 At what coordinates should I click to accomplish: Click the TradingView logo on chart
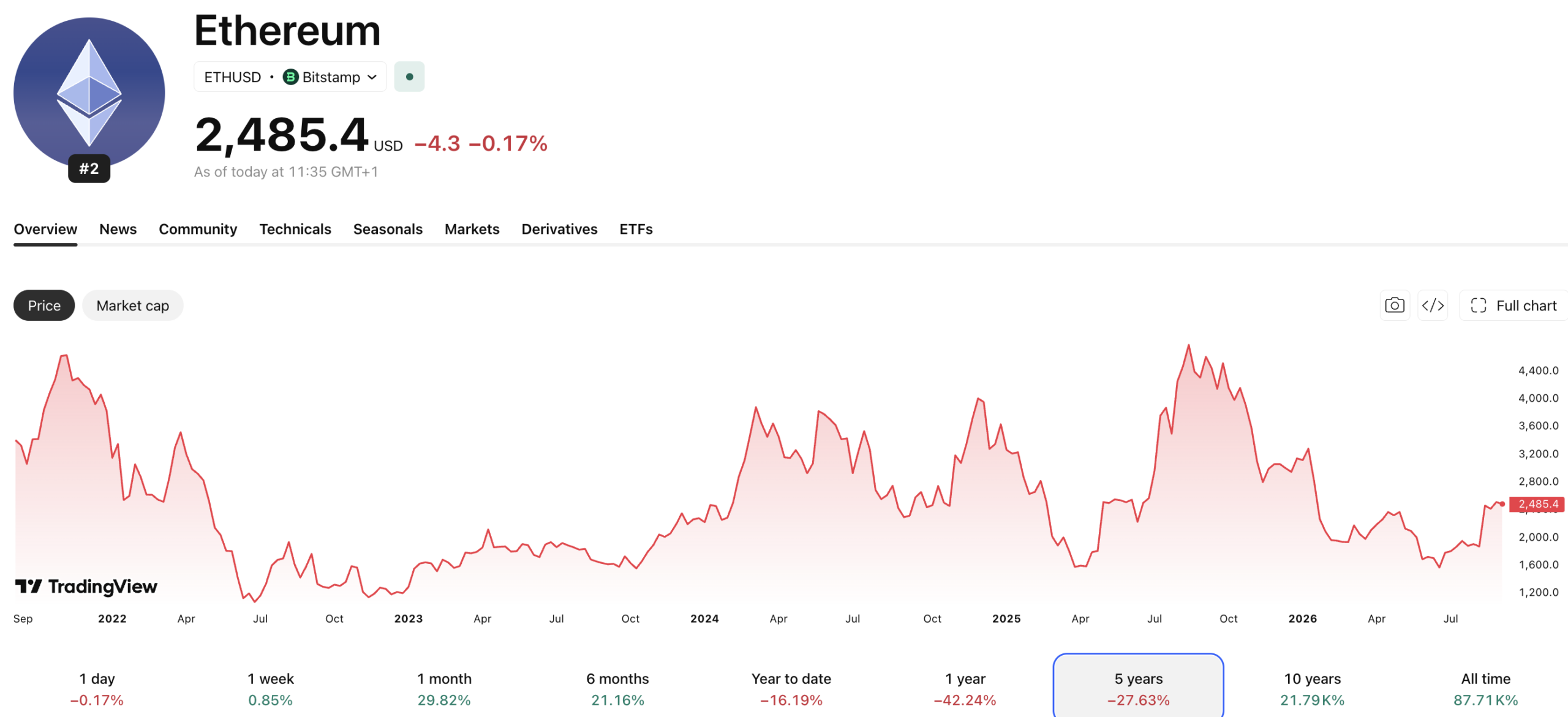(x=86, y=587)
